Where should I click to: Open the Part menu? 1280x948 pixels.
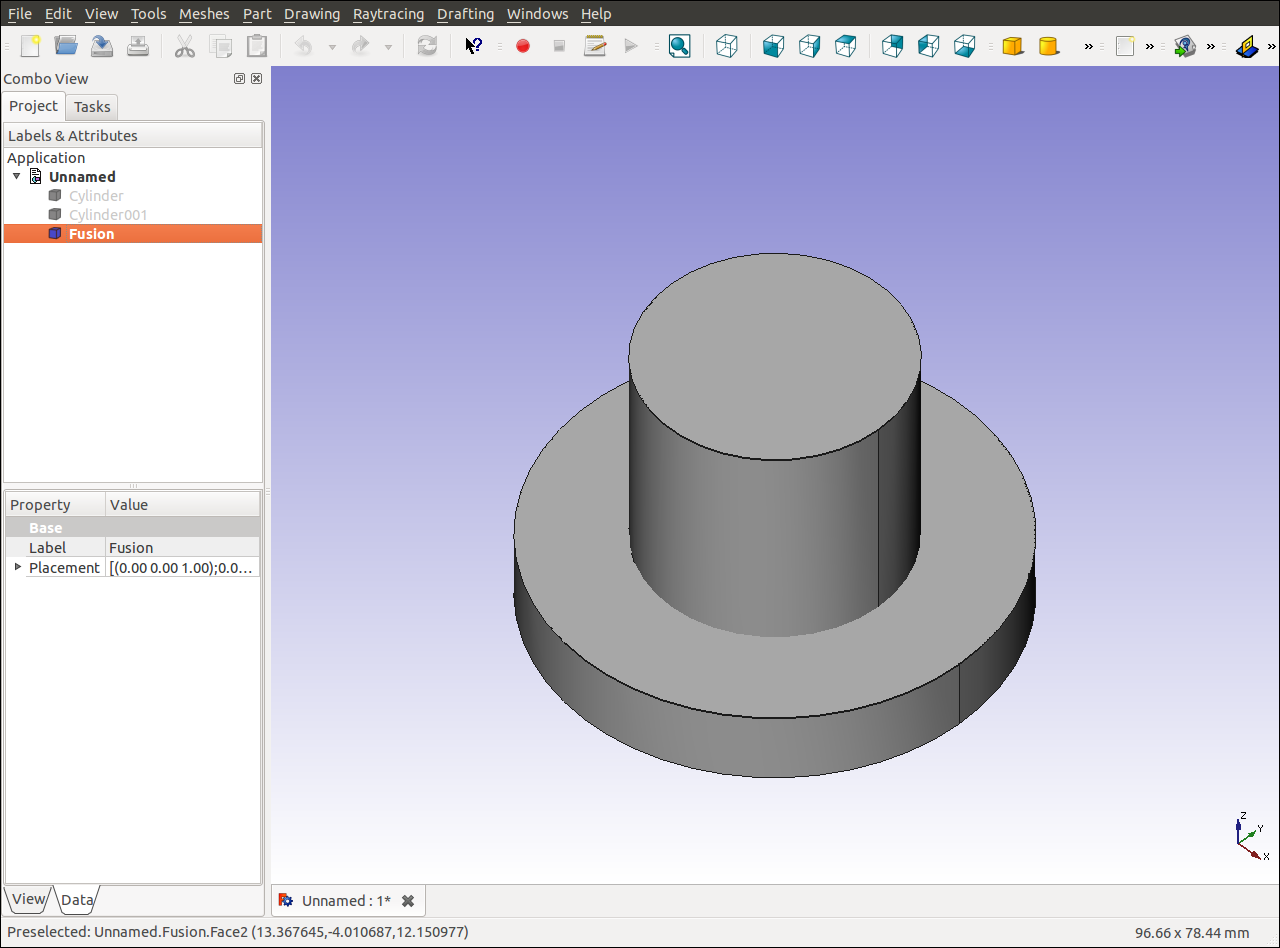257,14
